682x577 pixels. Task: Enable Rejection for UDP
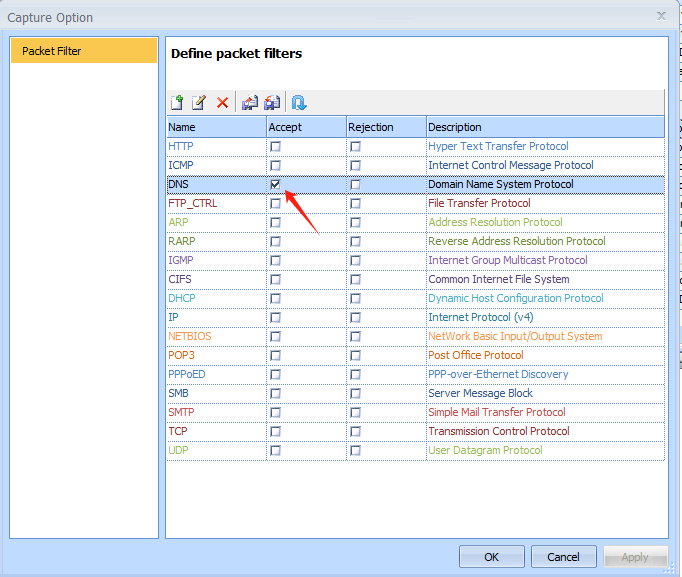[355, 450]
